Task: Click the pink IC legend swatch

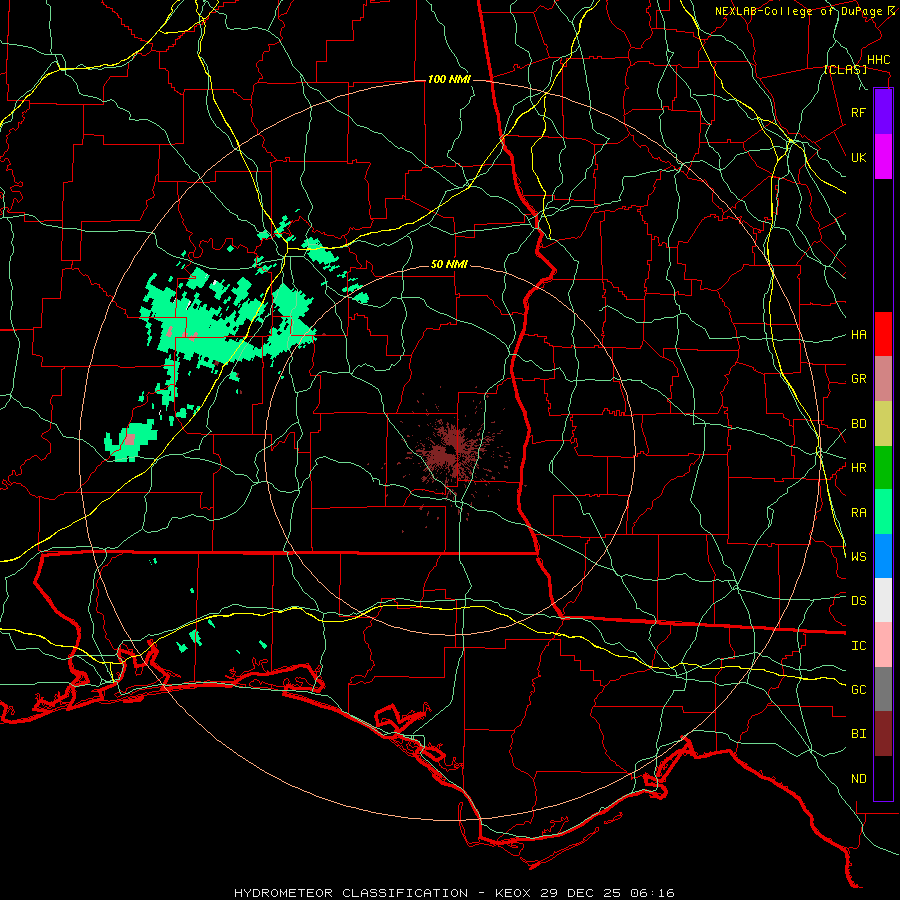Action: coord(883,645)
